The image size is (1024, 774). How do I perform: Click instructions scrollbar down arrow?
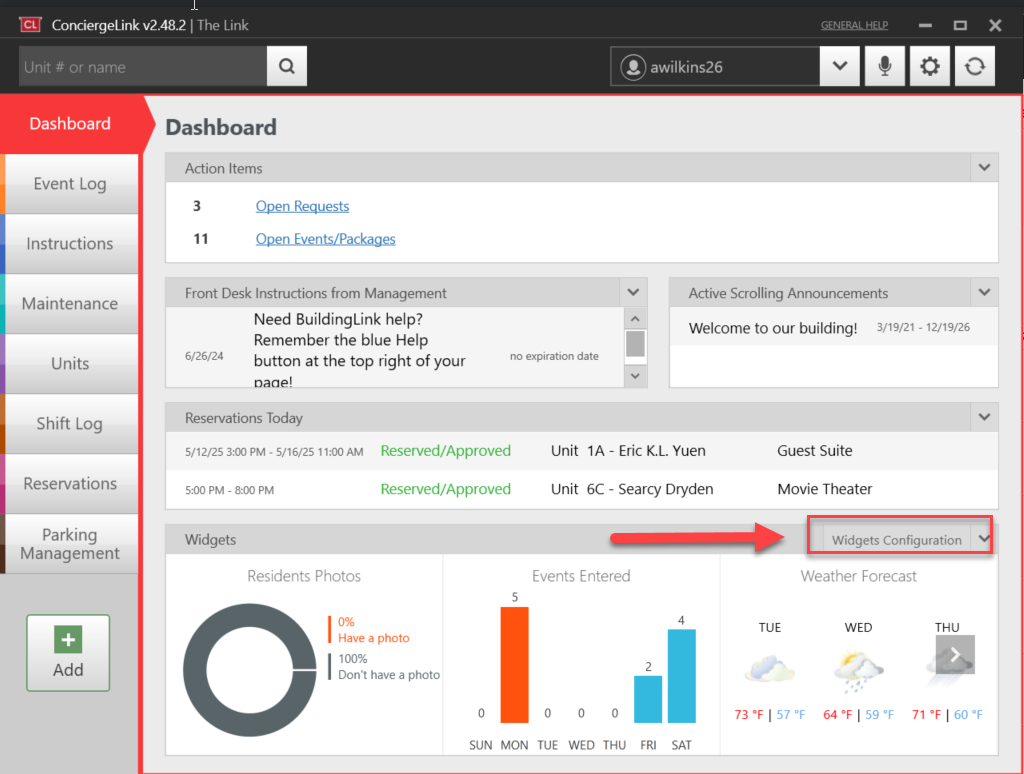635,376
